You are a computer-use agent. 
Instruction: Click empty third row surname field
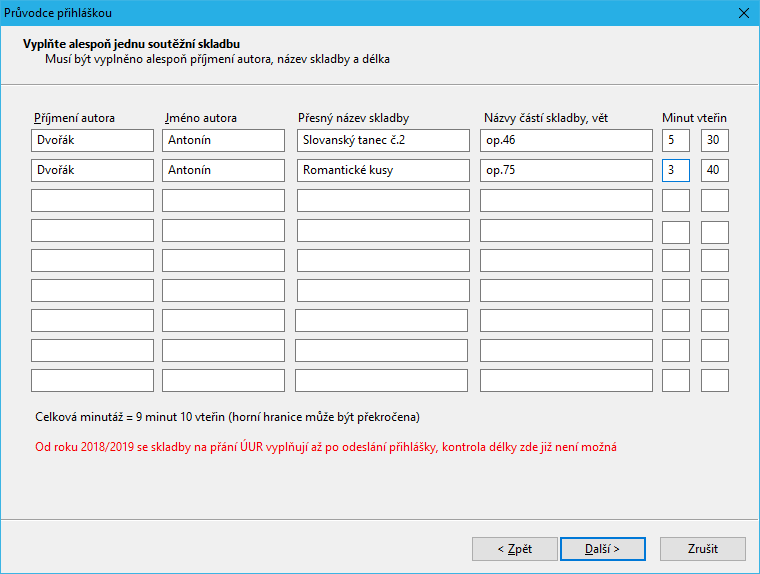(x=92, y=200)
